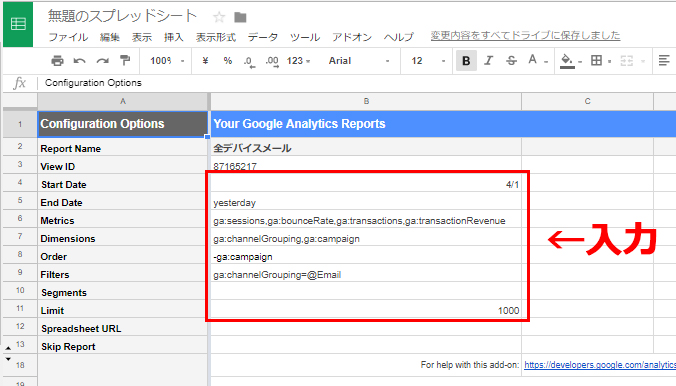Open the 表示 menu
Viewport: 676px width, 386px height.
pyautogui.click(x=142, y=38)
